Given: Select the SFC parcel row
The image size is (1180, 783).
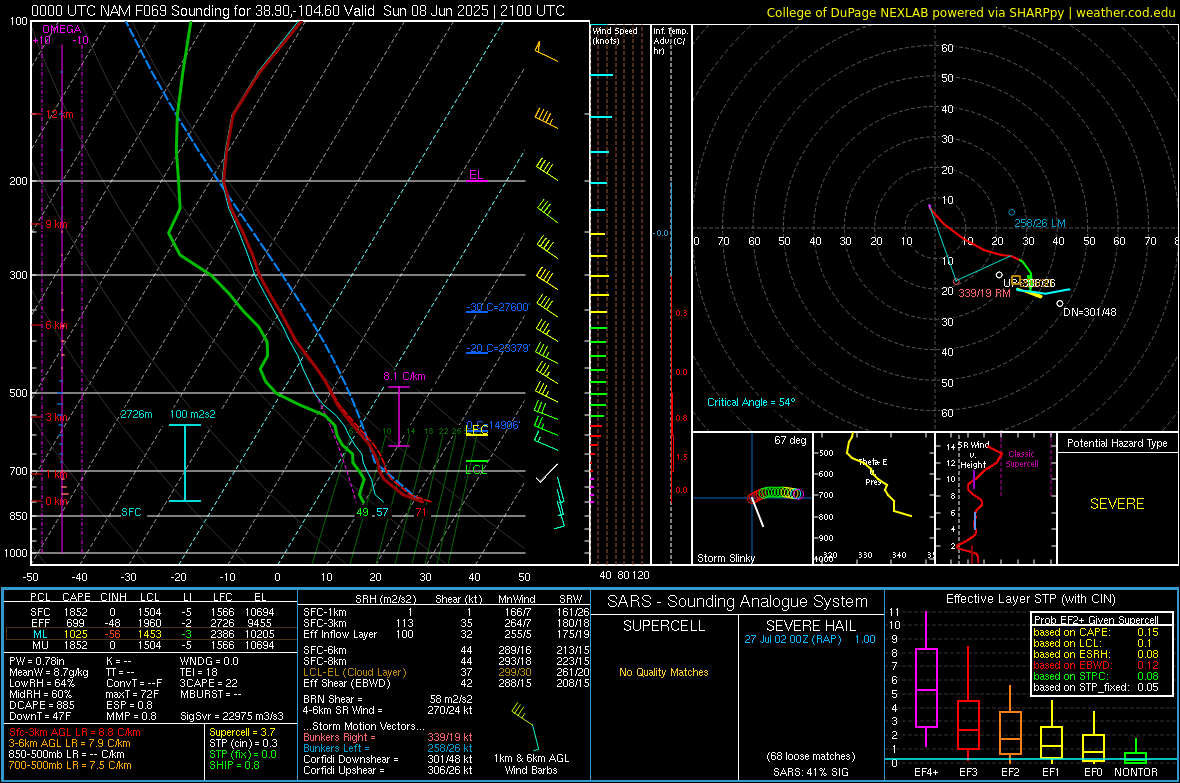Looking at the screenshot, I should pyautogui.click(x=151, y=612).
